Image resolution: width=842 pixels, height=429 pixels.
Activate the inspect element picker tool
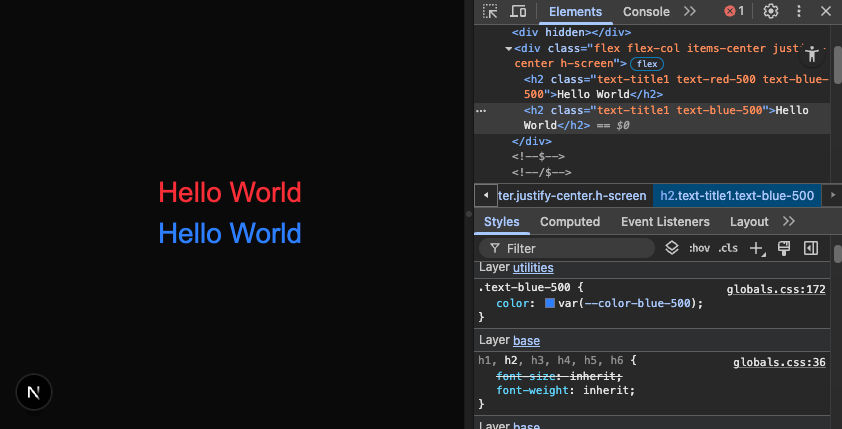490,11
